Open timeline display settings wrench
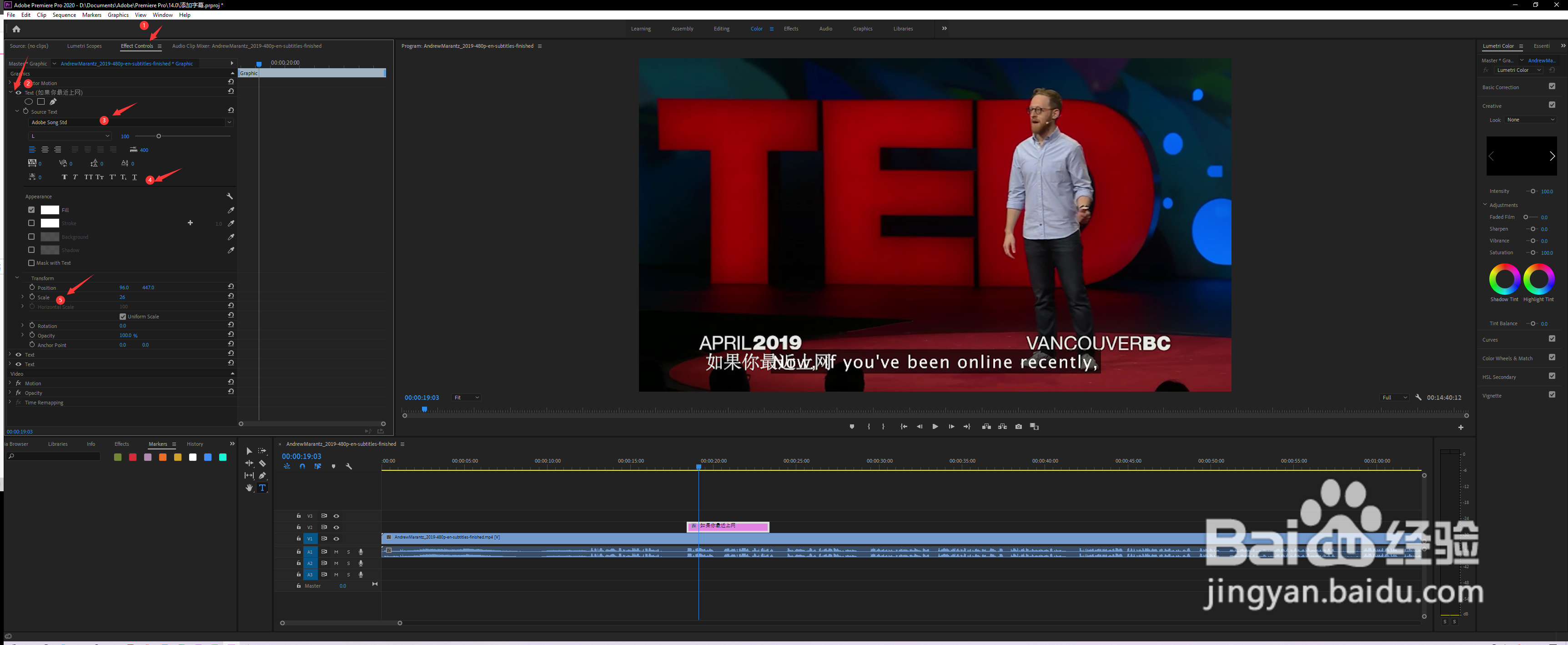This screenshot has height=645, width=1568. tap(349, 467)
